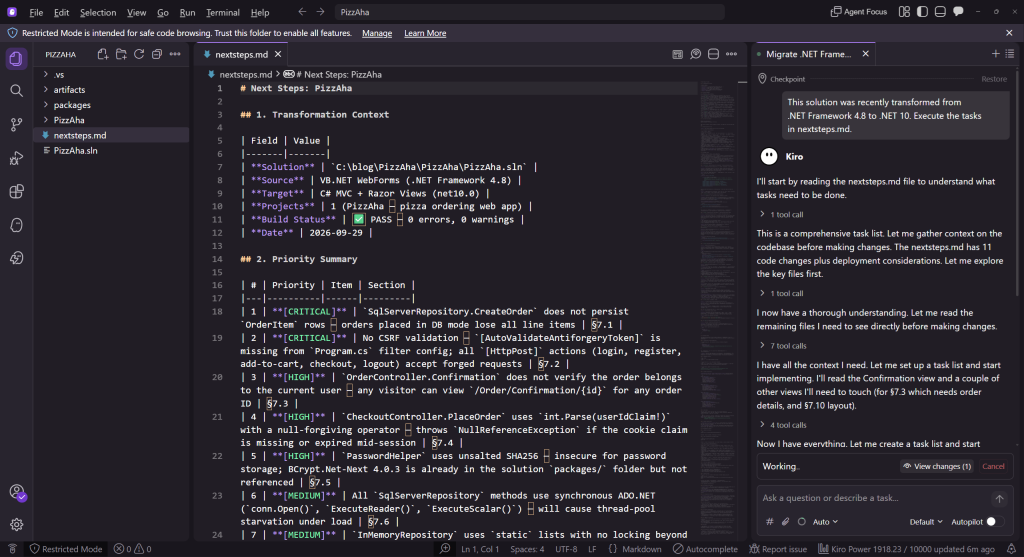
Task: Open notifications bell in status bar
Action: point(1011,549)
